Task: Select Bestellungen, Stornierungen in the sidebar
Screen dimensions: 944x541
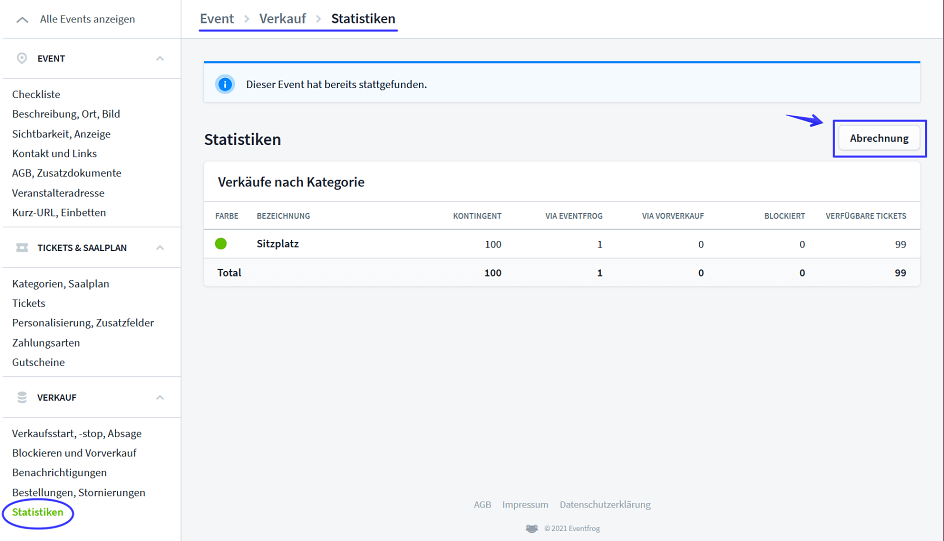Action: (x=79, y=493)
